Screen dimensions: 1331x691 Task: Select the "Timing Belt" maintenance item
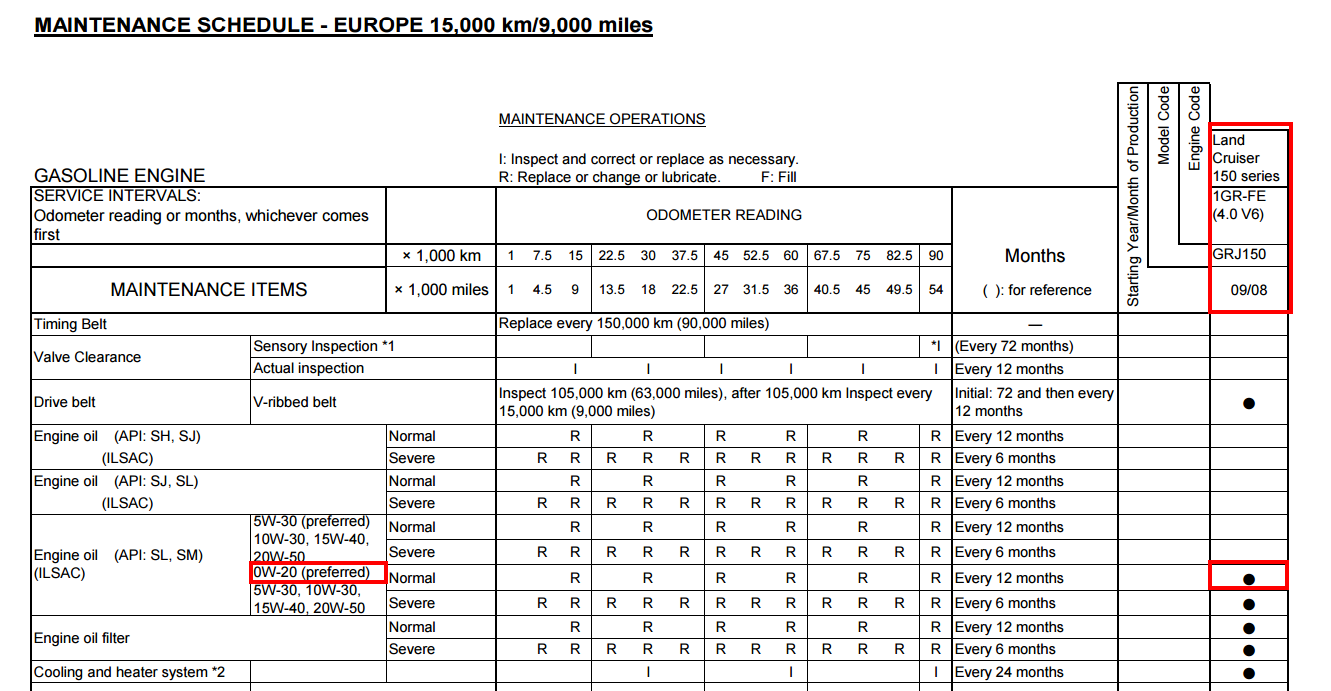click(x=71, y=324)
